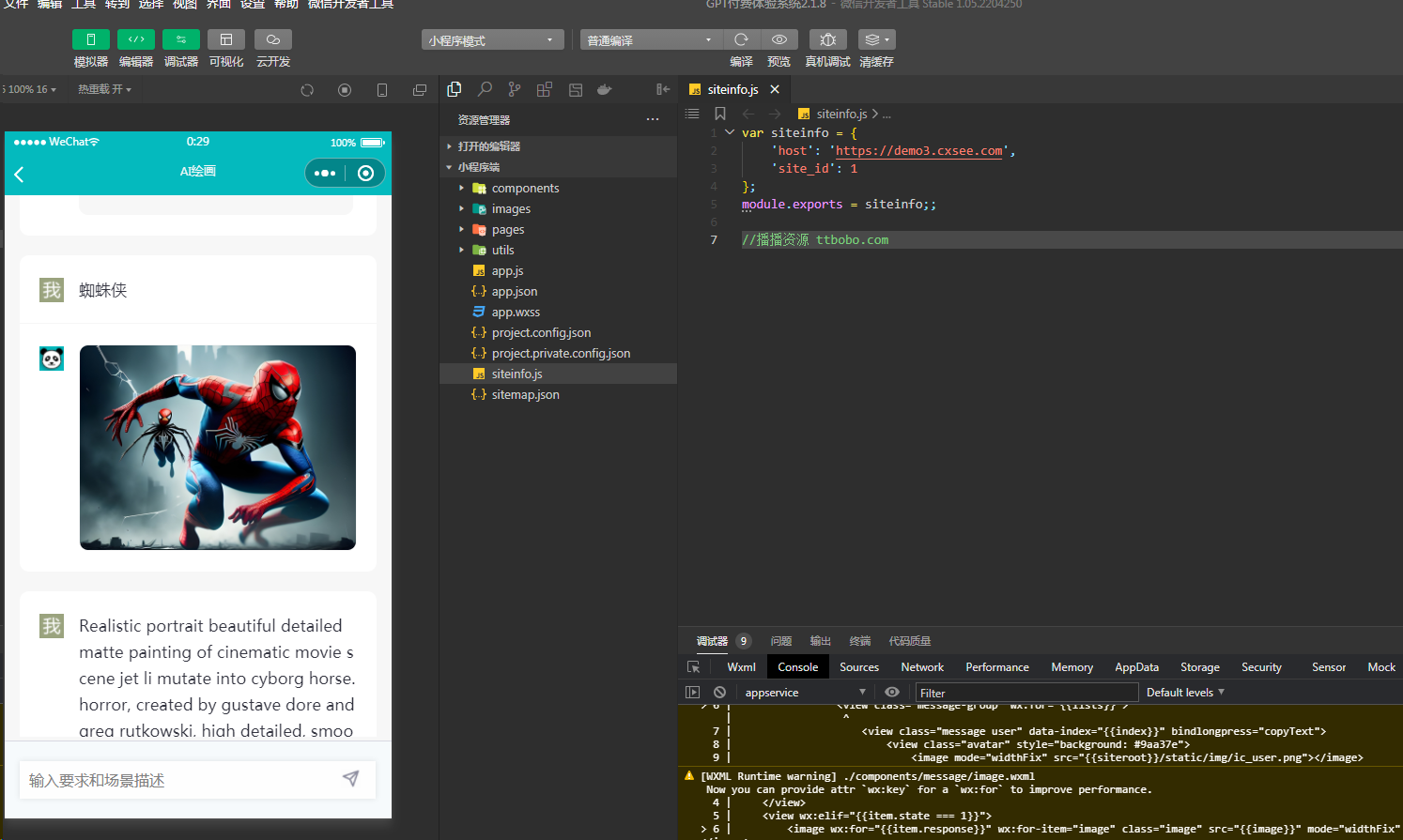Open app.js file
Screen dimensions: 1403x840
coord(559,270)
